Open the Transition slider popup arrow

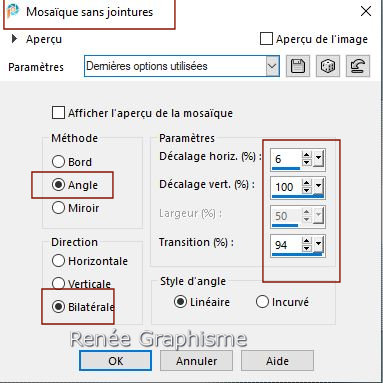tap(318, 245)
